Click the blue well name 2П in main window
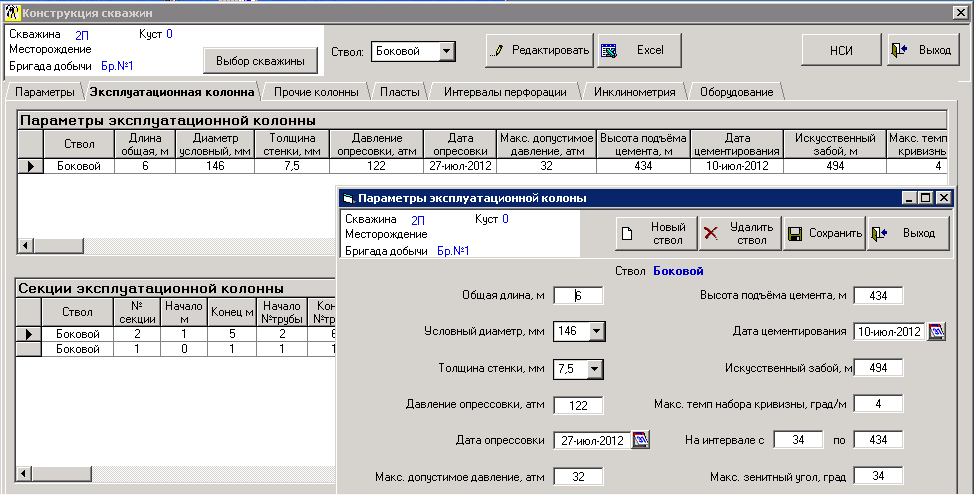The image size is (974, 496). (x=82, y=35)
